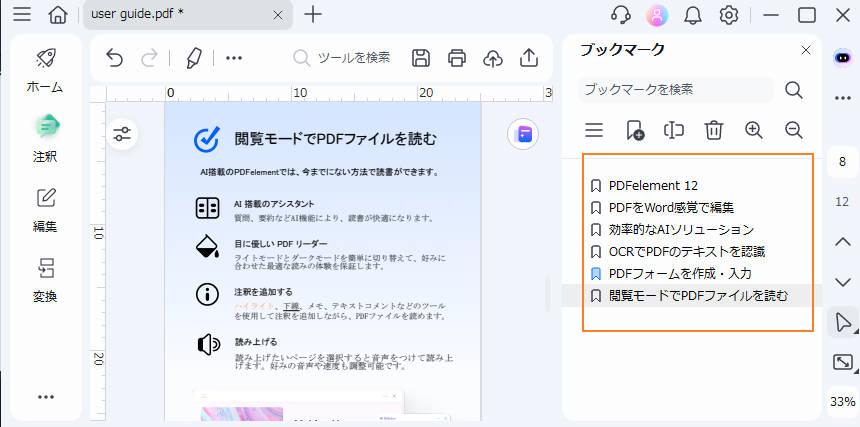Share or export the document

point(529,58)
